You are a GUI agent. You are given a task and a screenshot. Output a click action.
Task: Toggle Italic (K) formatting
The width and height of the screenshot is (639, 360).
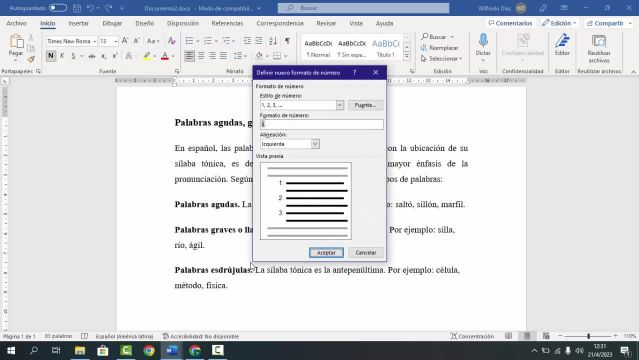coord(62,56)
